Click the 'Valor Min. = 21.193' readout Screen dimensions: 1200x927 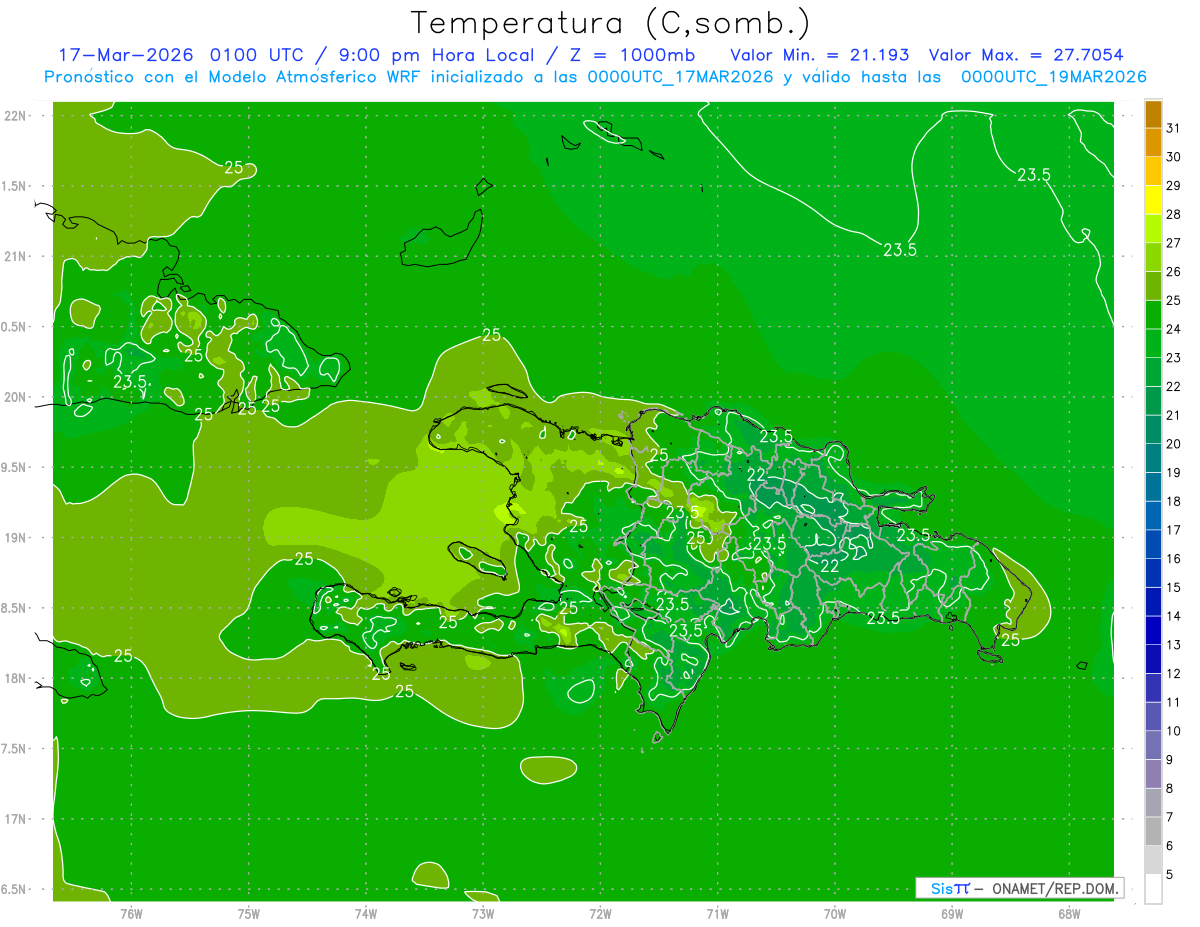pos(820,54)
